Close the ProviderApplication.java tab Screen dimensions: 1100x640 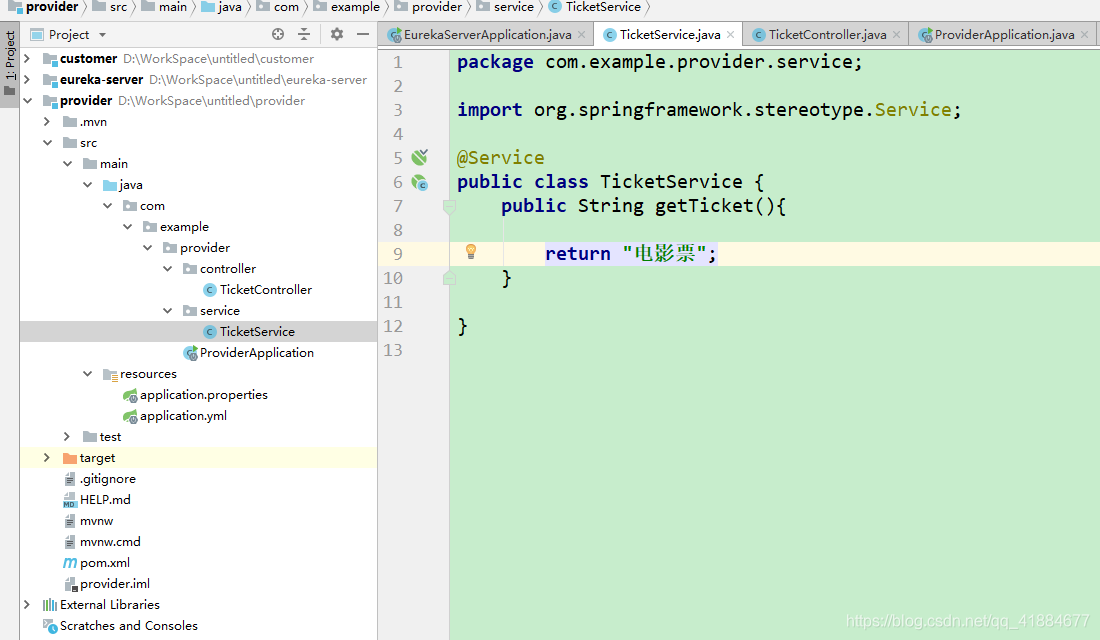tap(1085, 34)
